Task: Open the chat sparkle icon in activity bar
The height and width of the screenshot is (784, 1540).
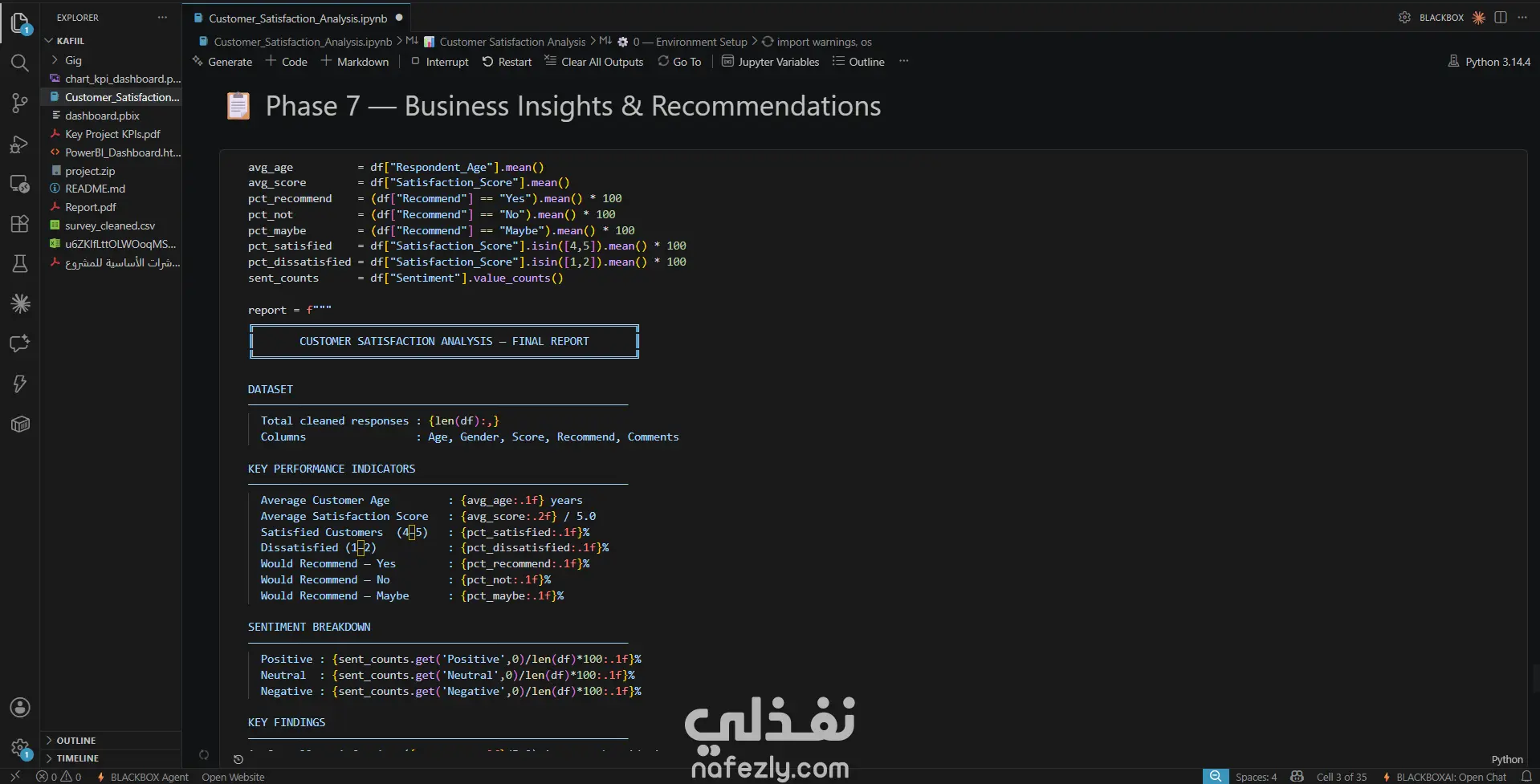Action: coord(20,343)
